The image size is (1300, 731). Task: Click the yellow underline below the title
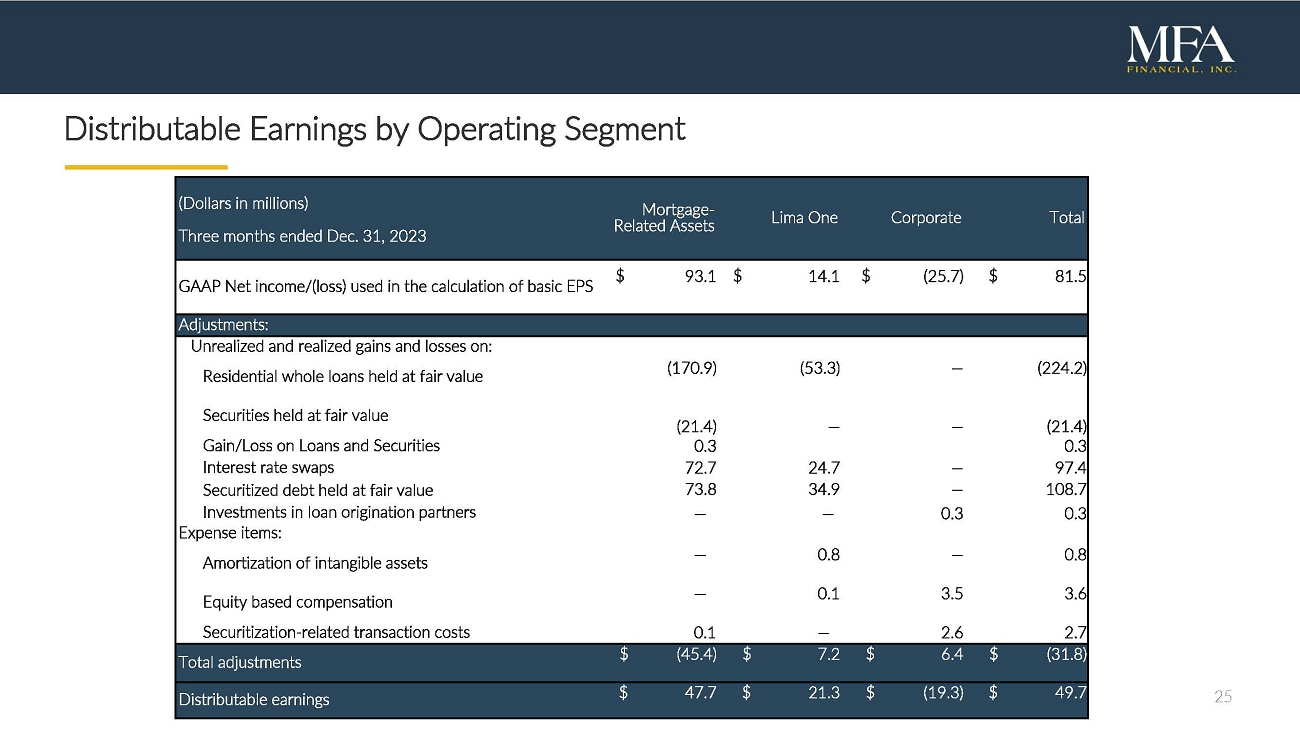pos(146,167)
